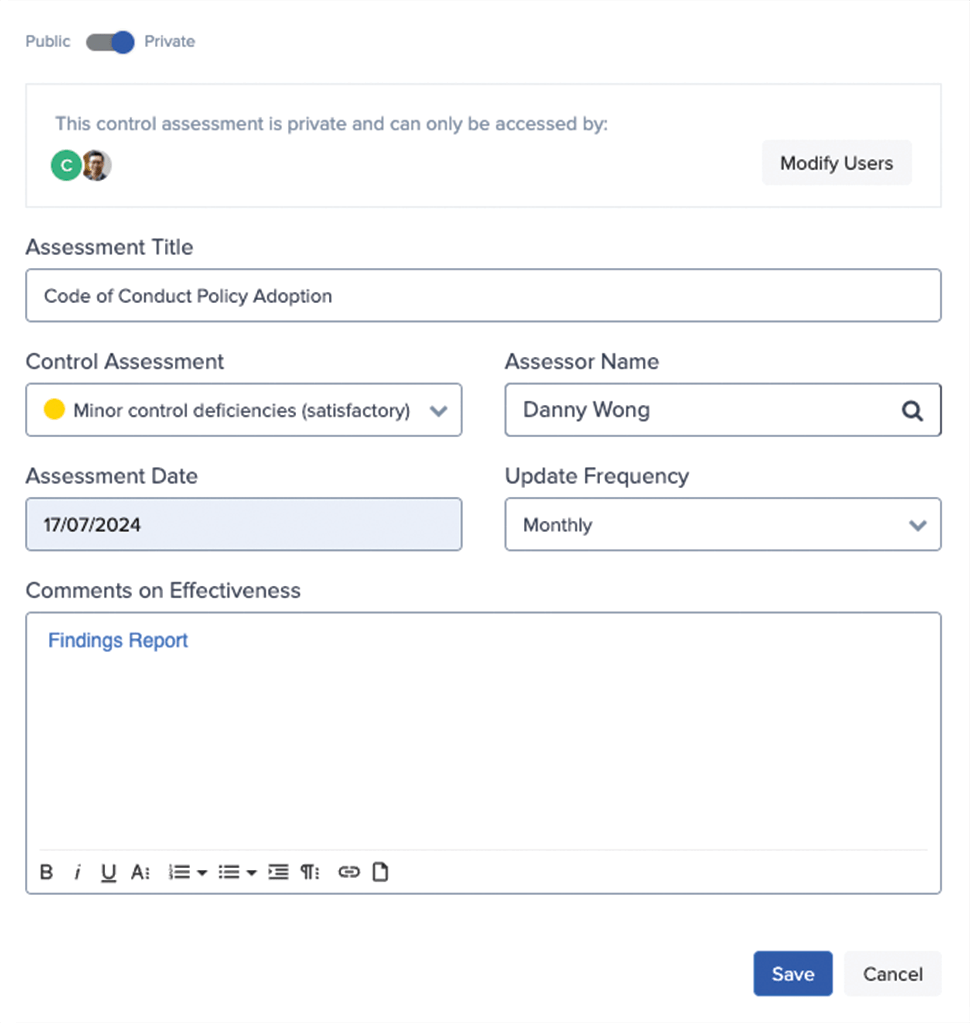Apply underline formatting to comment text

[x=108, y=873]
